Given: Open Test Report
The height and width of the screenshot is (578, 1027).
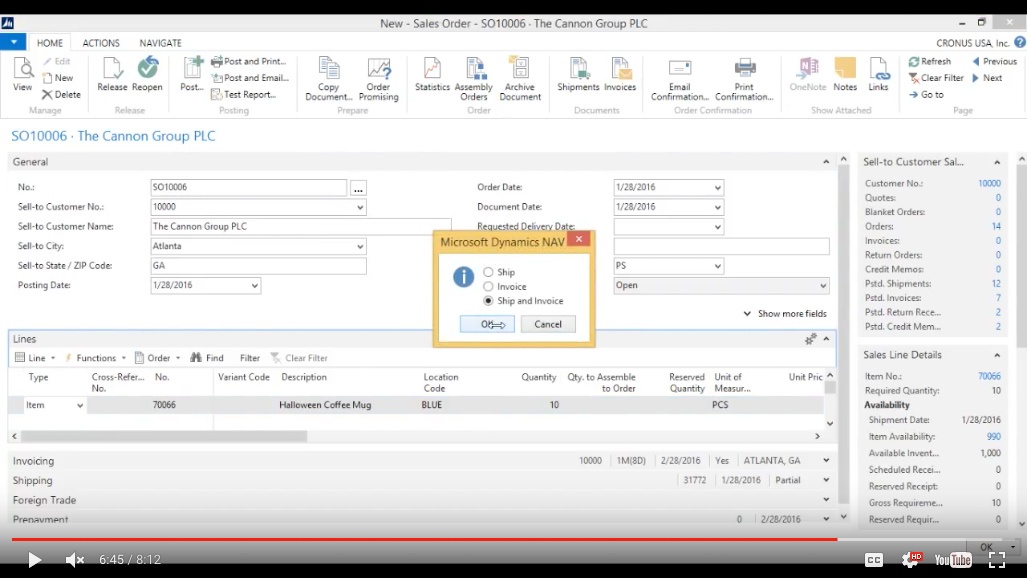Looking at the screenshot, I should point(243,94).
